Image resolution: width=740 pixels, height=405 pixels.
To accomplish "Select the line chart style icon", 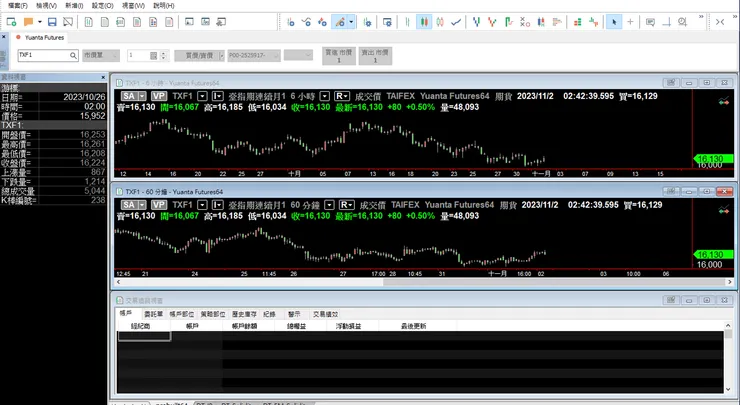I will click(456, 22).
